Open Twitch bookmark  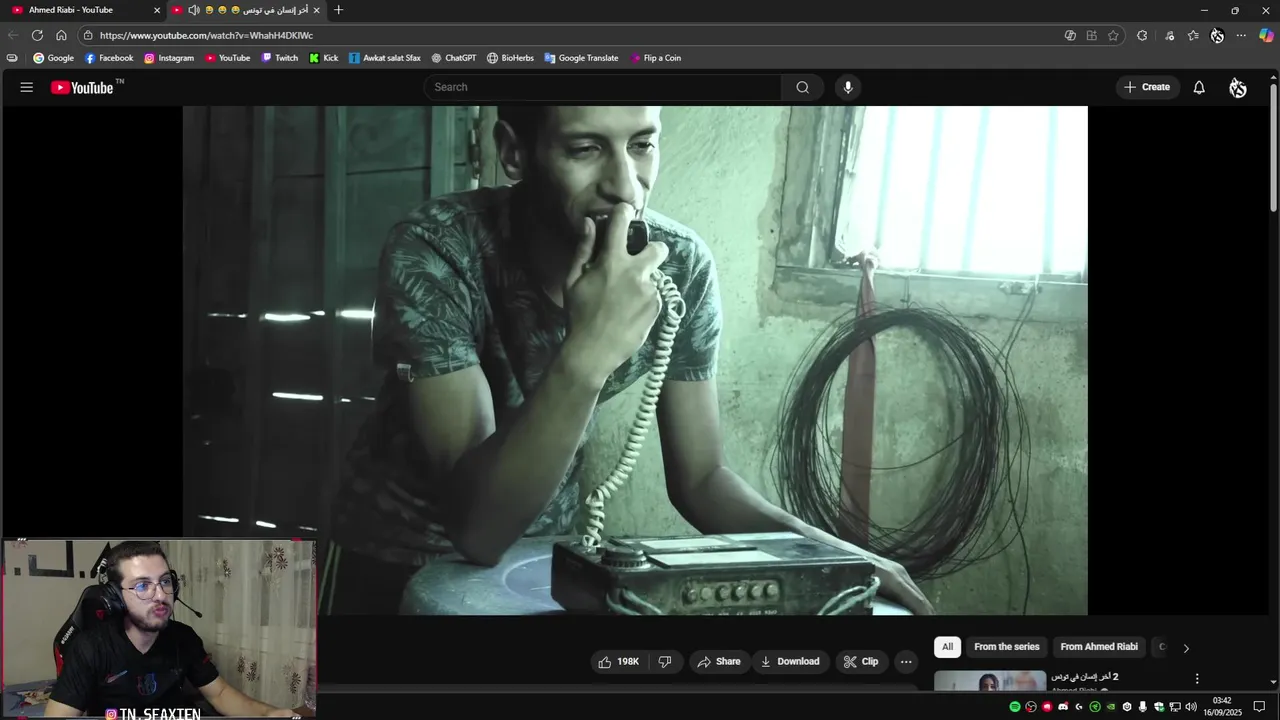tap(279, 58)
